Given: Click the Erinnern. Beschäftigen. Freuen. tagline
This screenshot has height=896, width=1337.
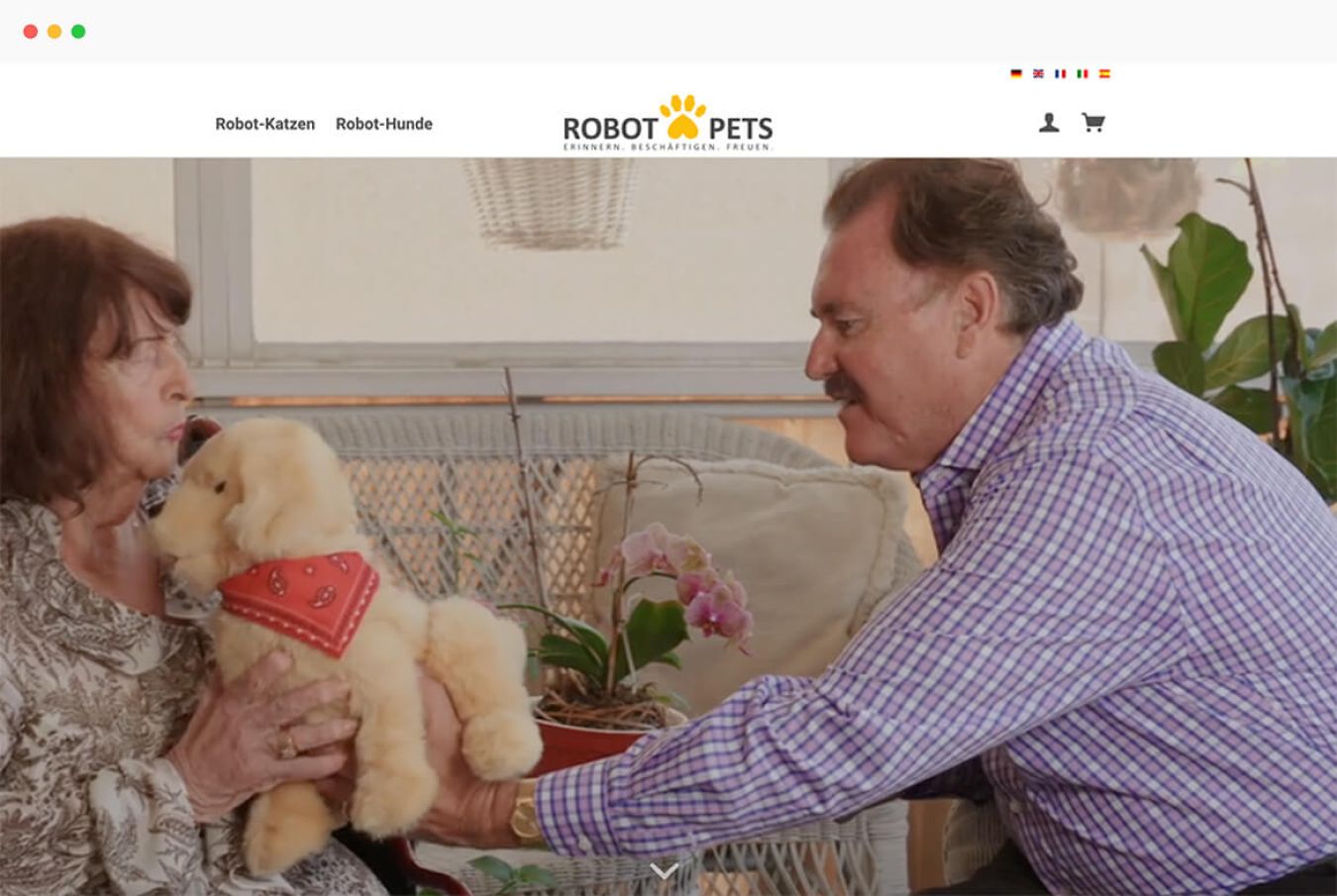Looking at the screenshot, I should (668, 148).
